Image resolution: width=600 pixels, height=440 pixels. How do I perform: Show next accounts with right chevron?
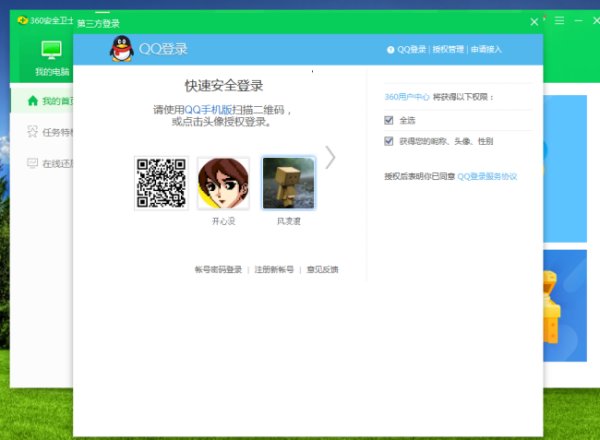[330, 157]
